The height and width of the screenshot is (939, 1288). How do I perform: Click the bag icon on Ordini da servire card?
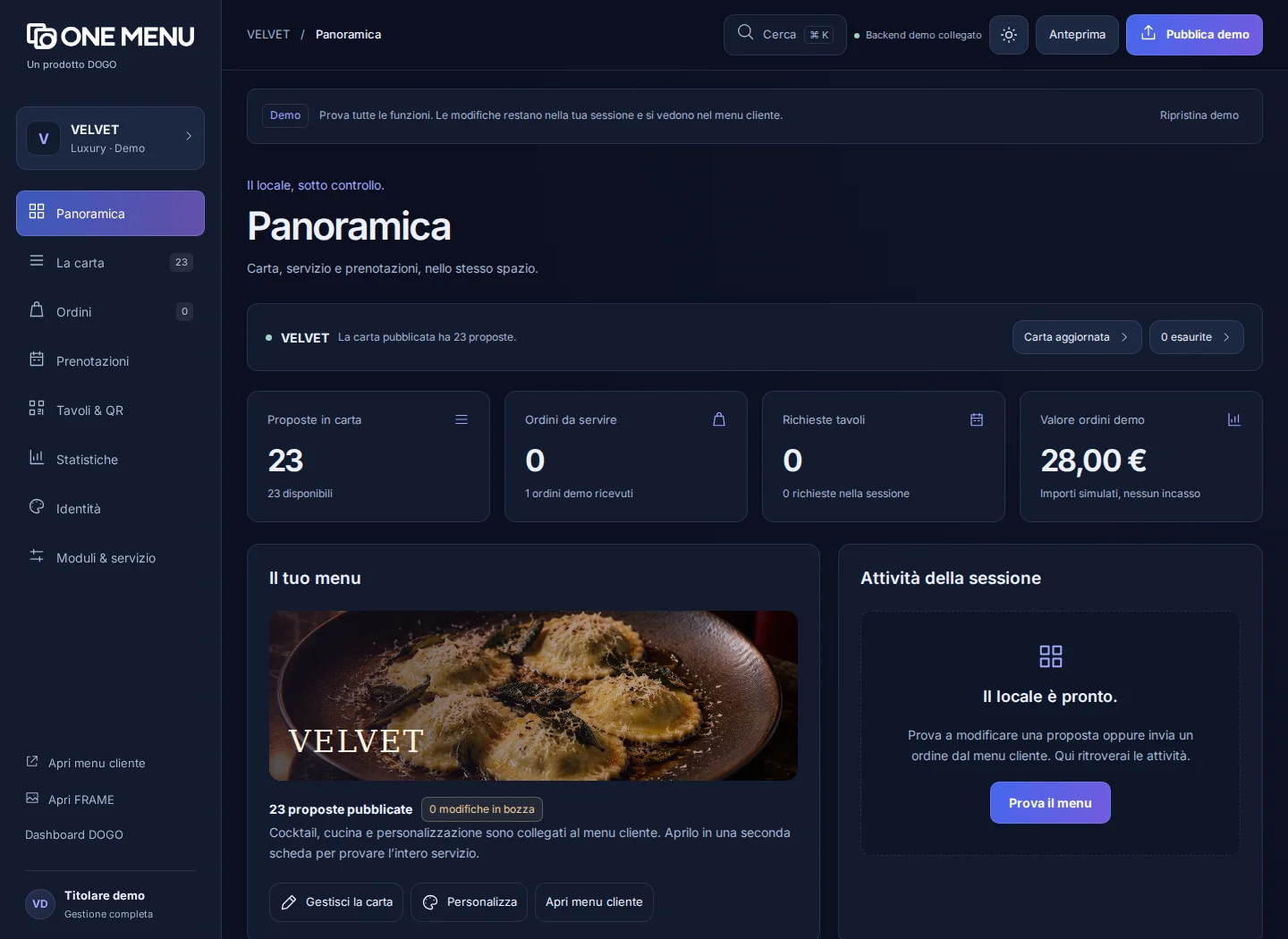coord(719,419)
